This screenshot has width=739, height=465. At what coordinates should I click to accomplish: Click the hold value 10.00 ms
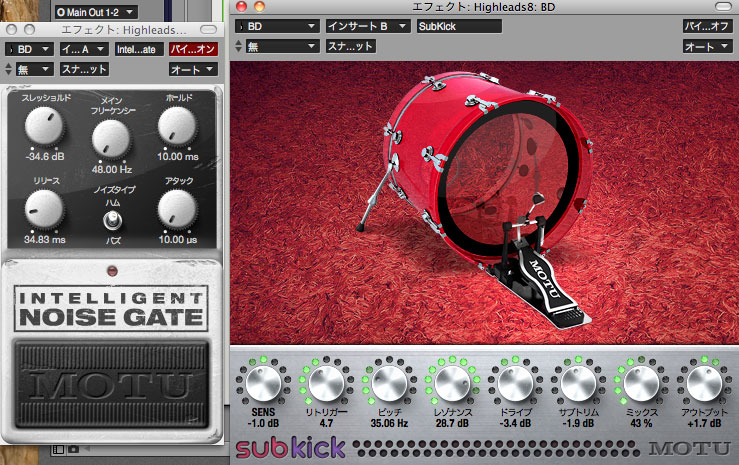point(178,156)
